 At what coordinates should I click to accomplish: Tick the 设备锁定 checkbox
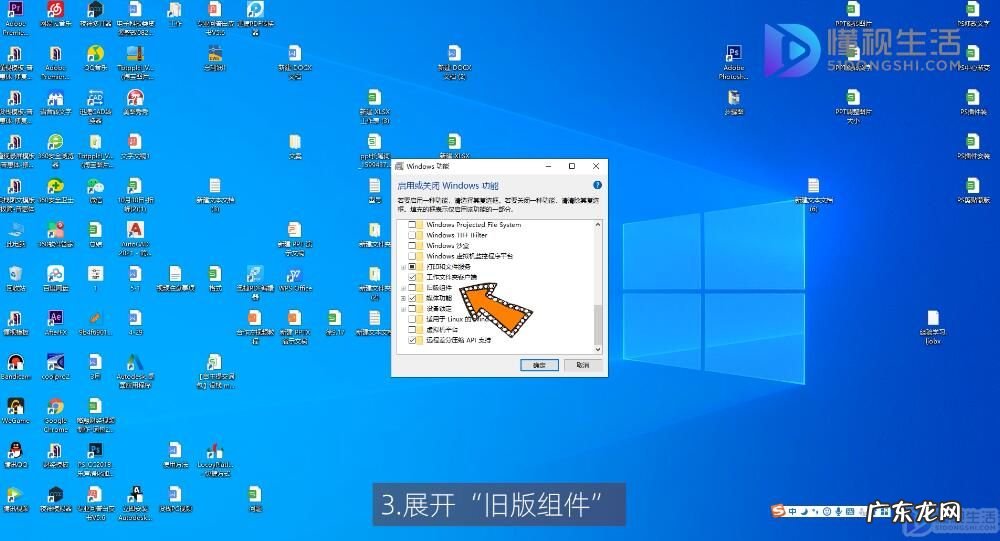tap(412, 309)
